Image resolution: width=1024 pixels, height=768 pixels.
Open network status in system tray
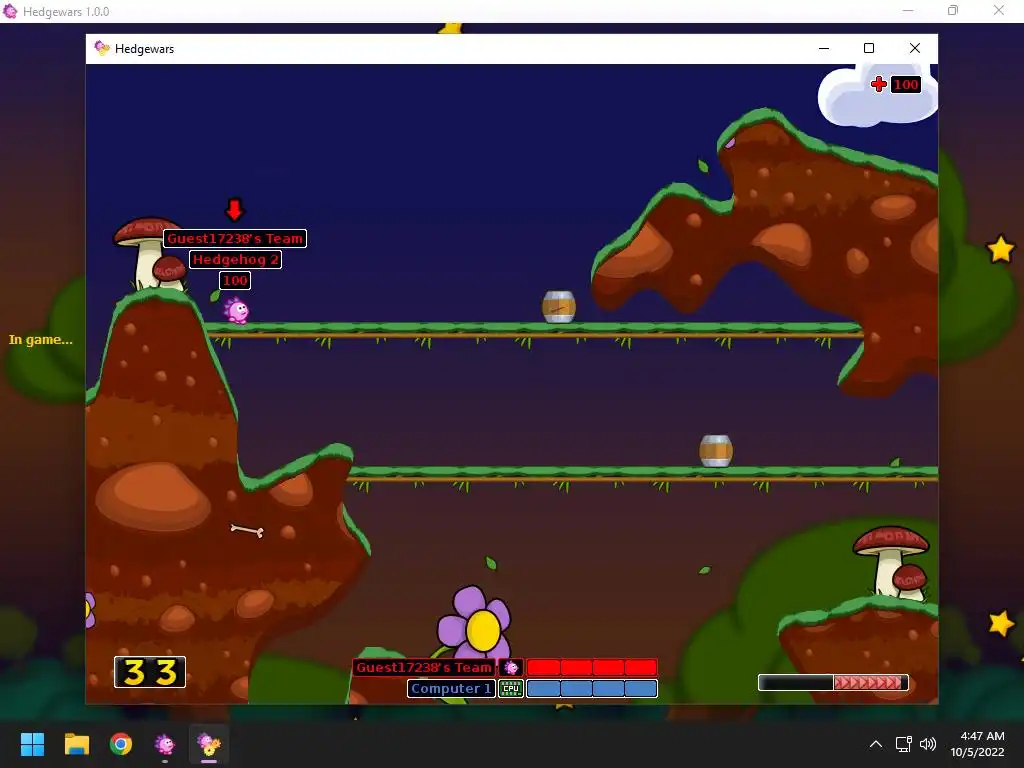[904, 744]
